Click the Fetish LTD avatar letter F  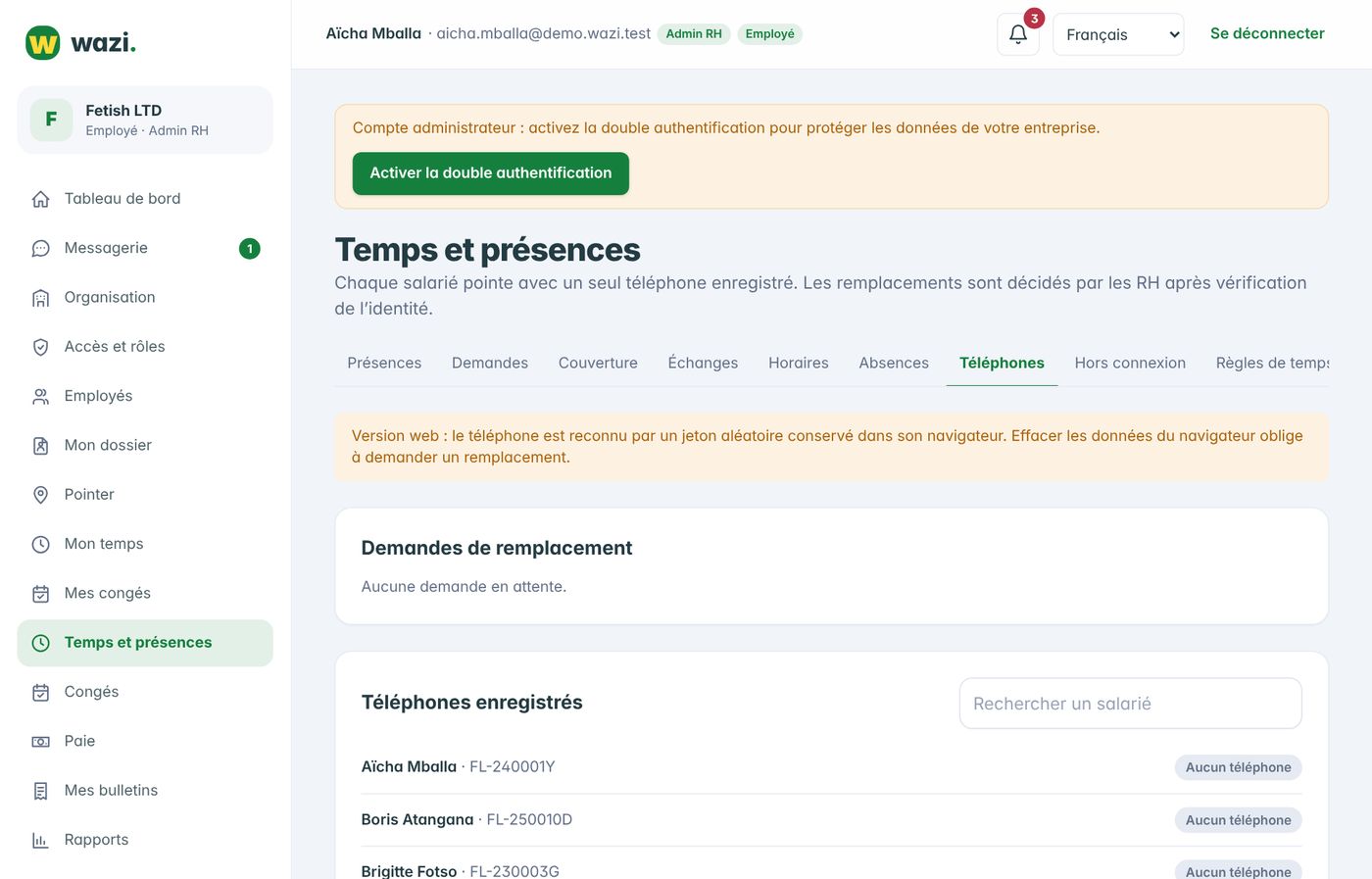(51, 120)
